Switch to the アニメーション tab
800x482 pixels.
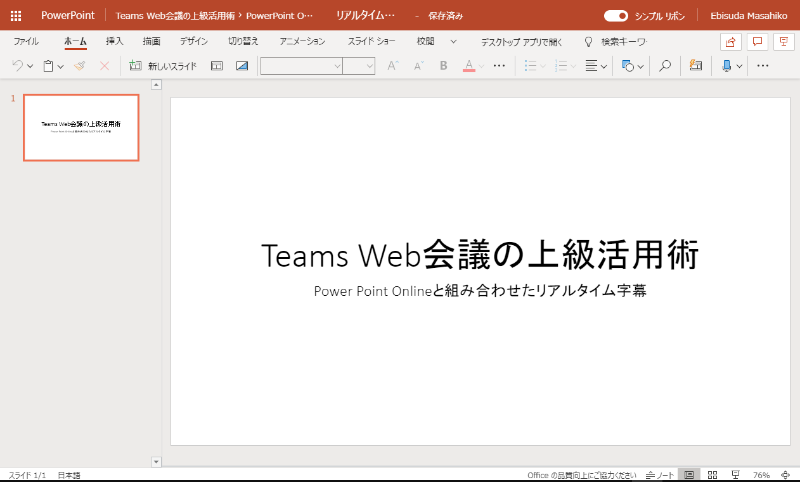coord(302,42)
